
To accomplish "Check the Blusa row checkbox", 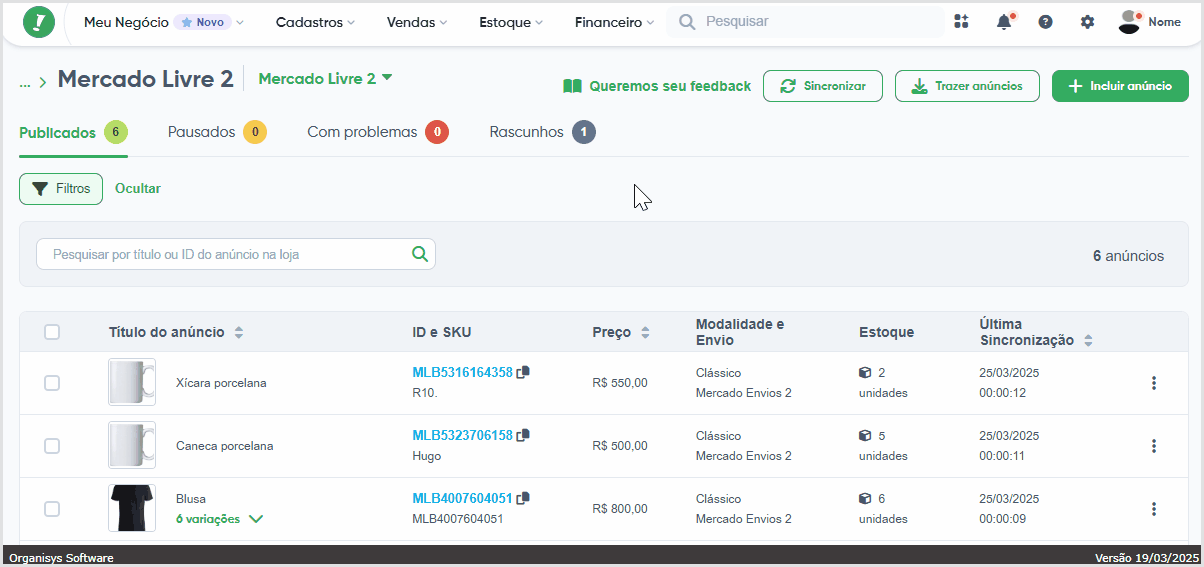I will [x=52, y=509].
